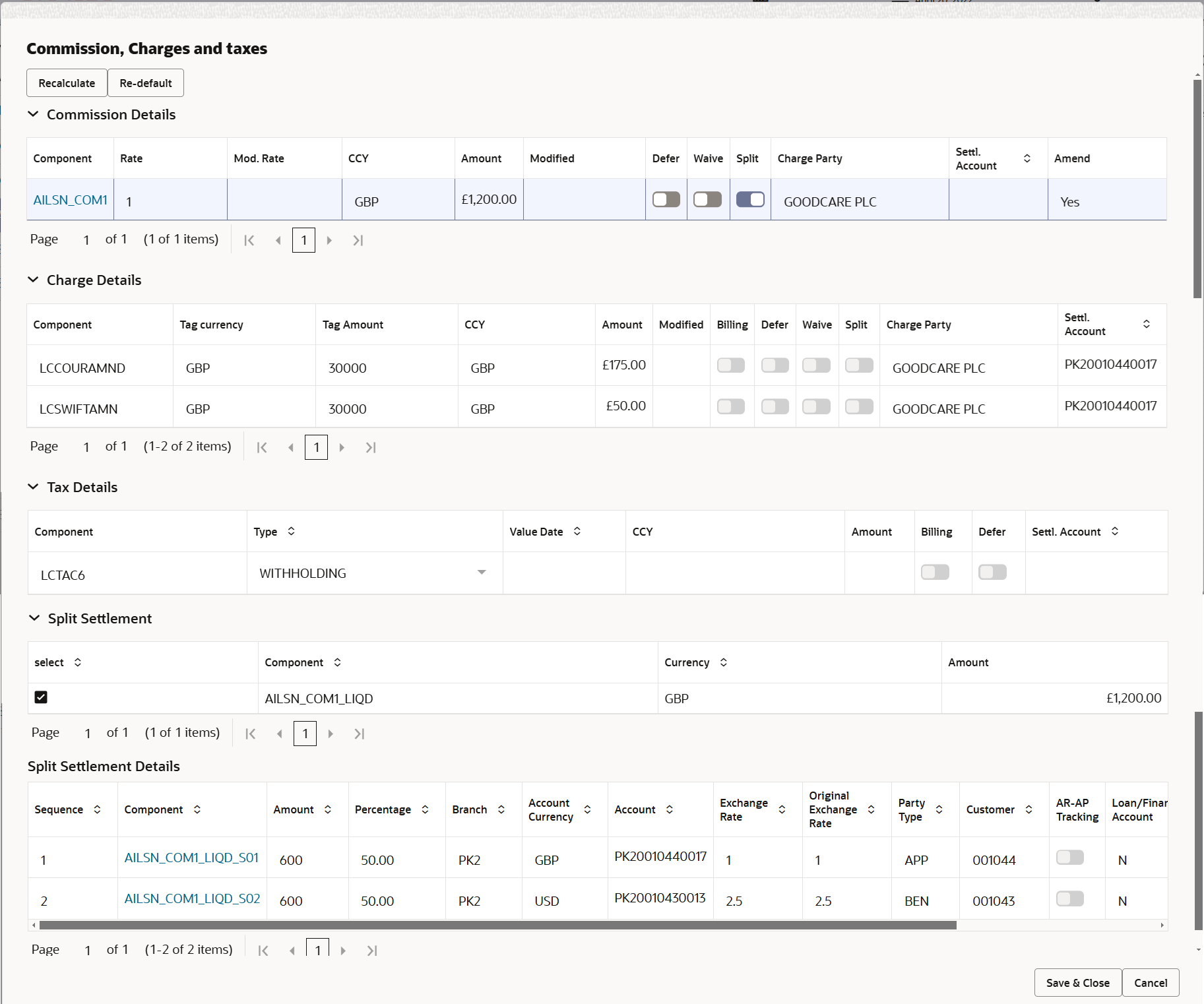Open the AILSN_COM1 component link
The height and width of the screenshot is (1004, 1204).
coord(70,199)
